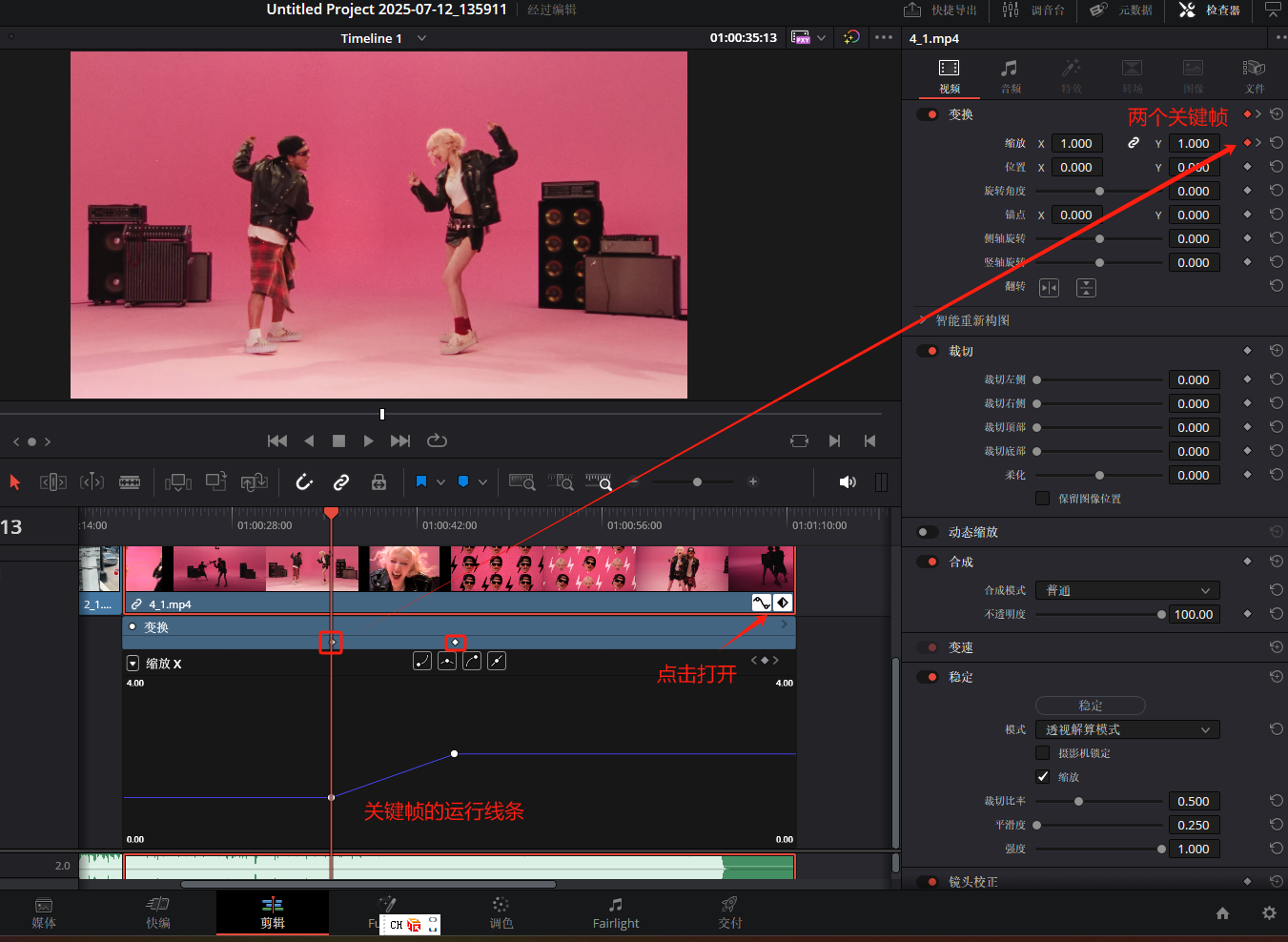Screen dimensions: 1288x942
Task: Open the 合成模式 普通 dropdown
Action: pyautogui.click(x=1127, y=591)
